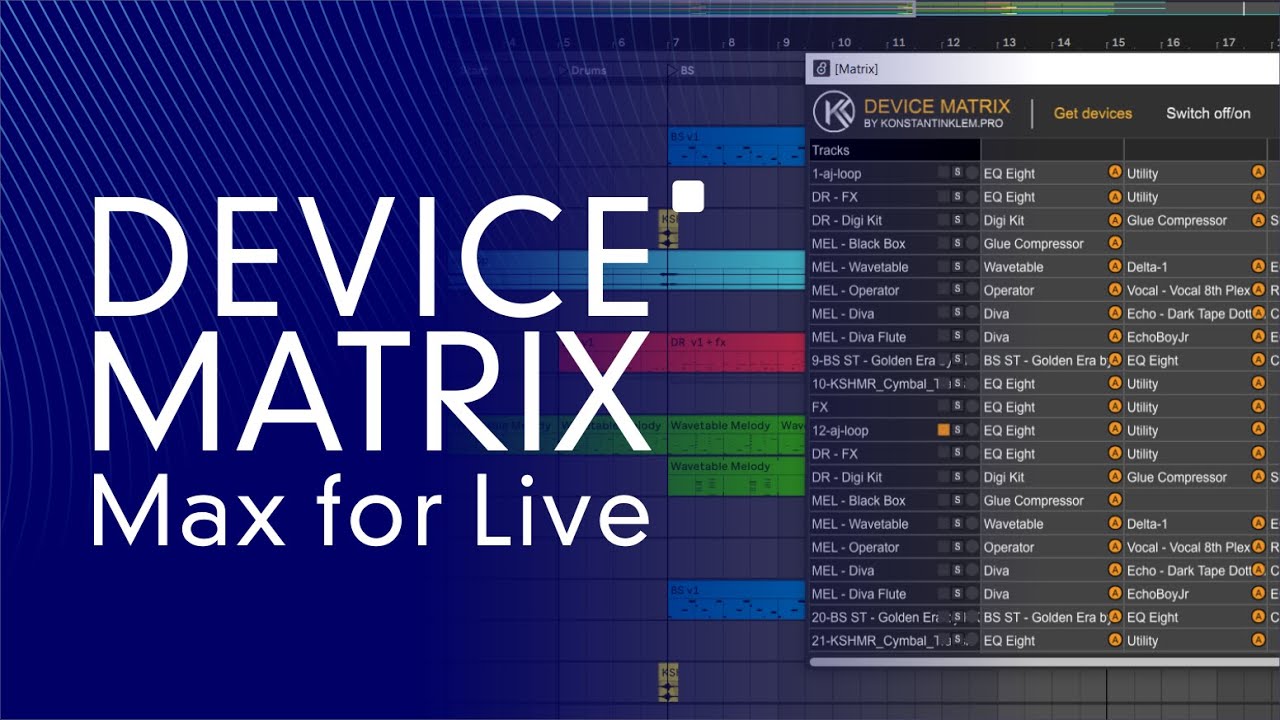Select the FX track name

[x=820, y=407]
